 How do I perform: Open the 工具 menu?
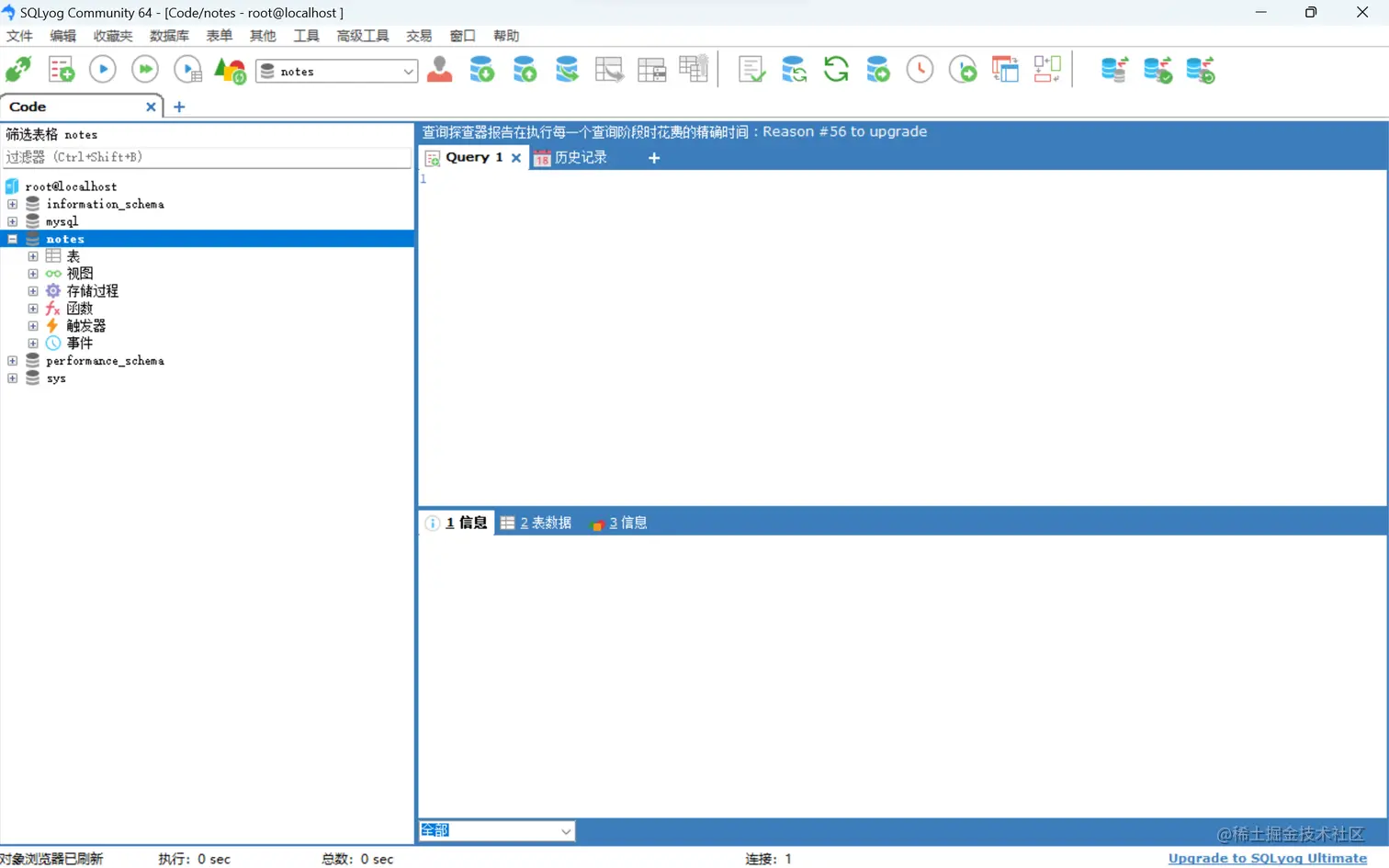[306, 36]
